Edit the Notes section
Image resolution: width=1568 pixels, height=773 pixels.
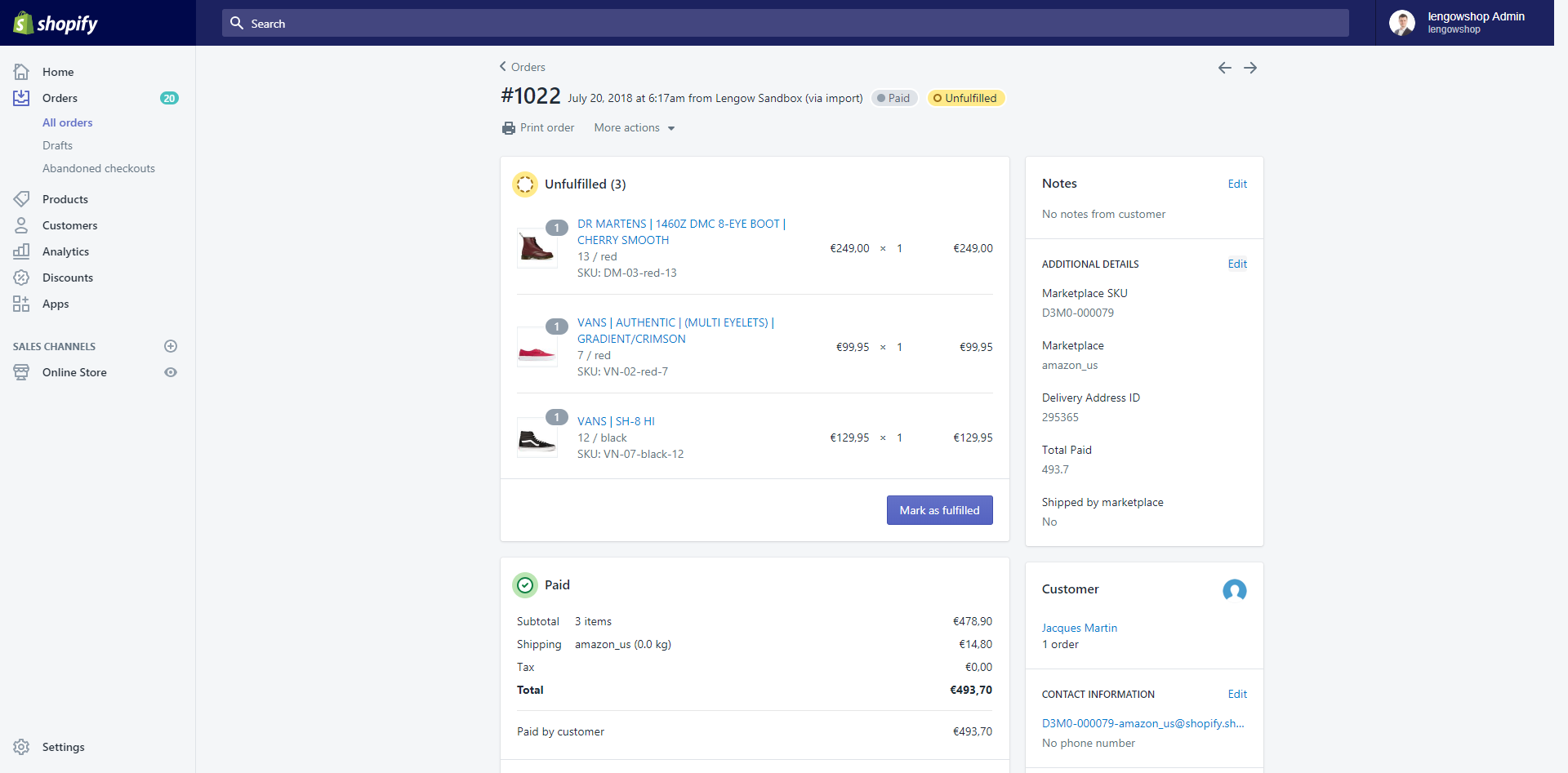[1237, 184]
